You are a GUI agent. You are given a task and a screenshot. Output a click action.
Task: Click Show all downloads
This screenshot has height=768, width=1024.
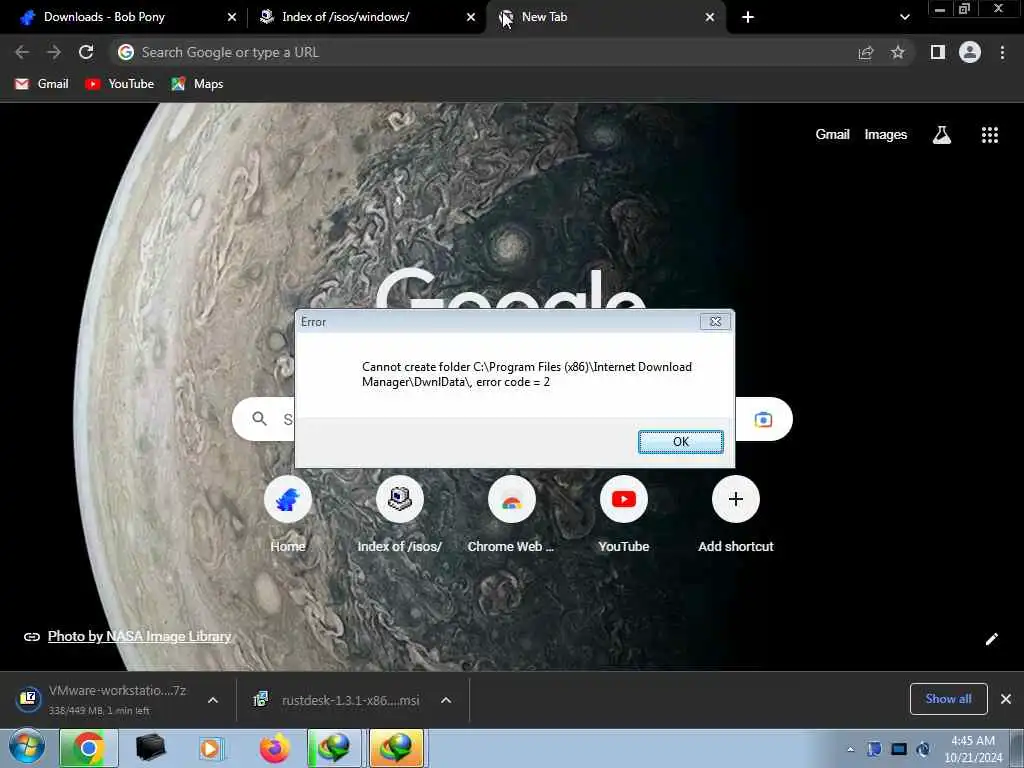pos(948,699)
